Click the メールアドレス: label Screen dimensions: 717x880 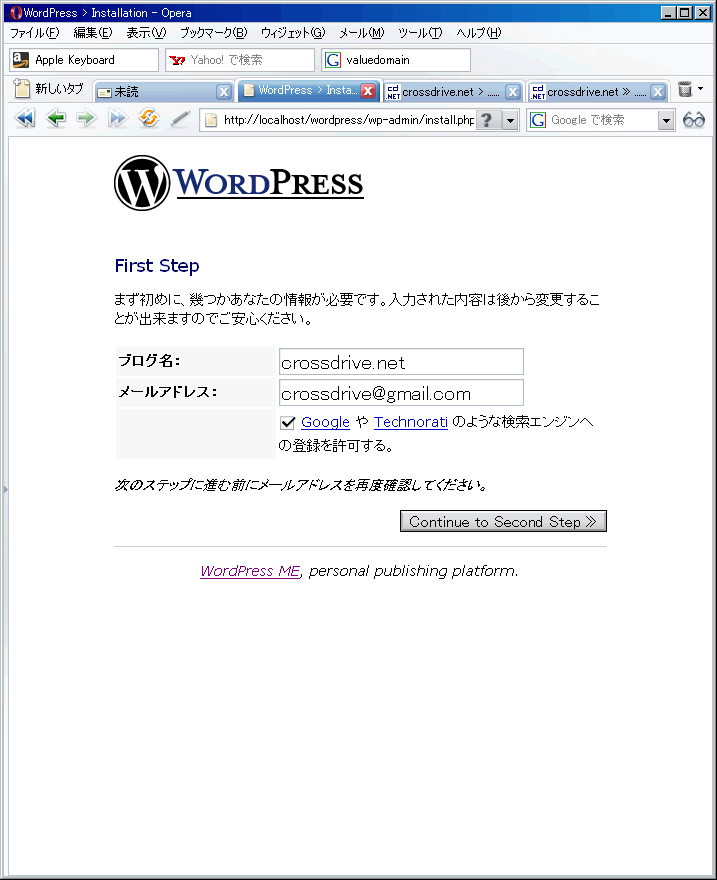168,392
